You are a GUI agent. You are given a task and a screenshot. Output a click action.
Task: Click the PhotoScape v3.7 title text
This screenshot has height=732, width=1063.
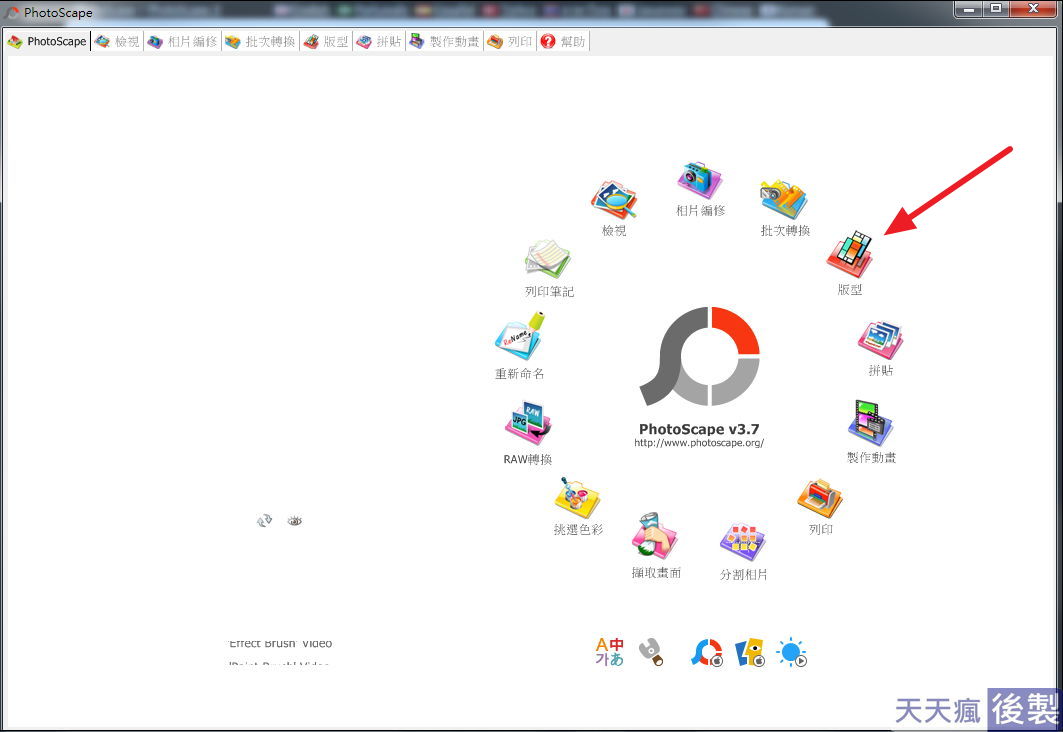tap(699, 428)
